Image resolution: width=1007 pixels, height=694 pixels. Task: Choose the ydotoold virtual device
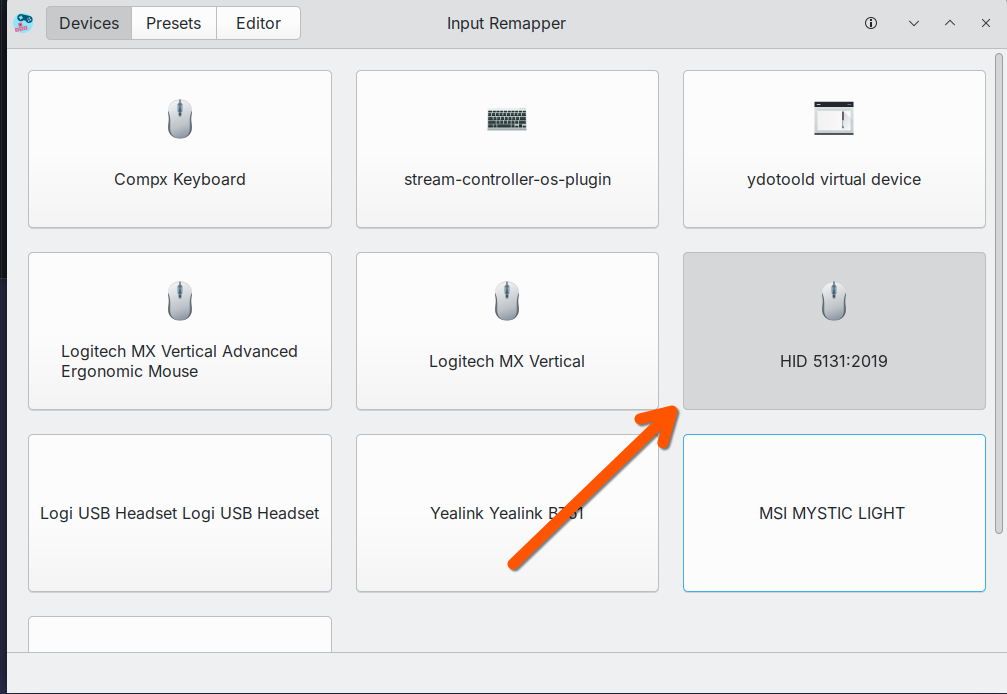click(x=834, y=149)
